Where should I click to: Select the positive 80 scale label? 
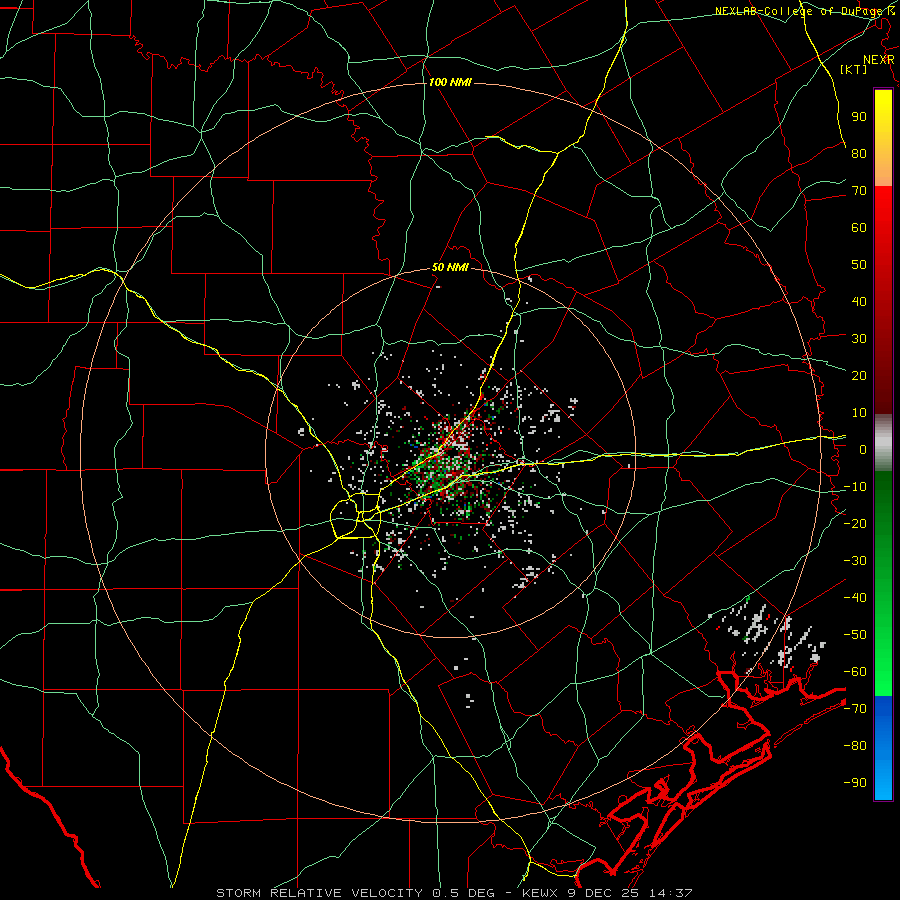859,154
